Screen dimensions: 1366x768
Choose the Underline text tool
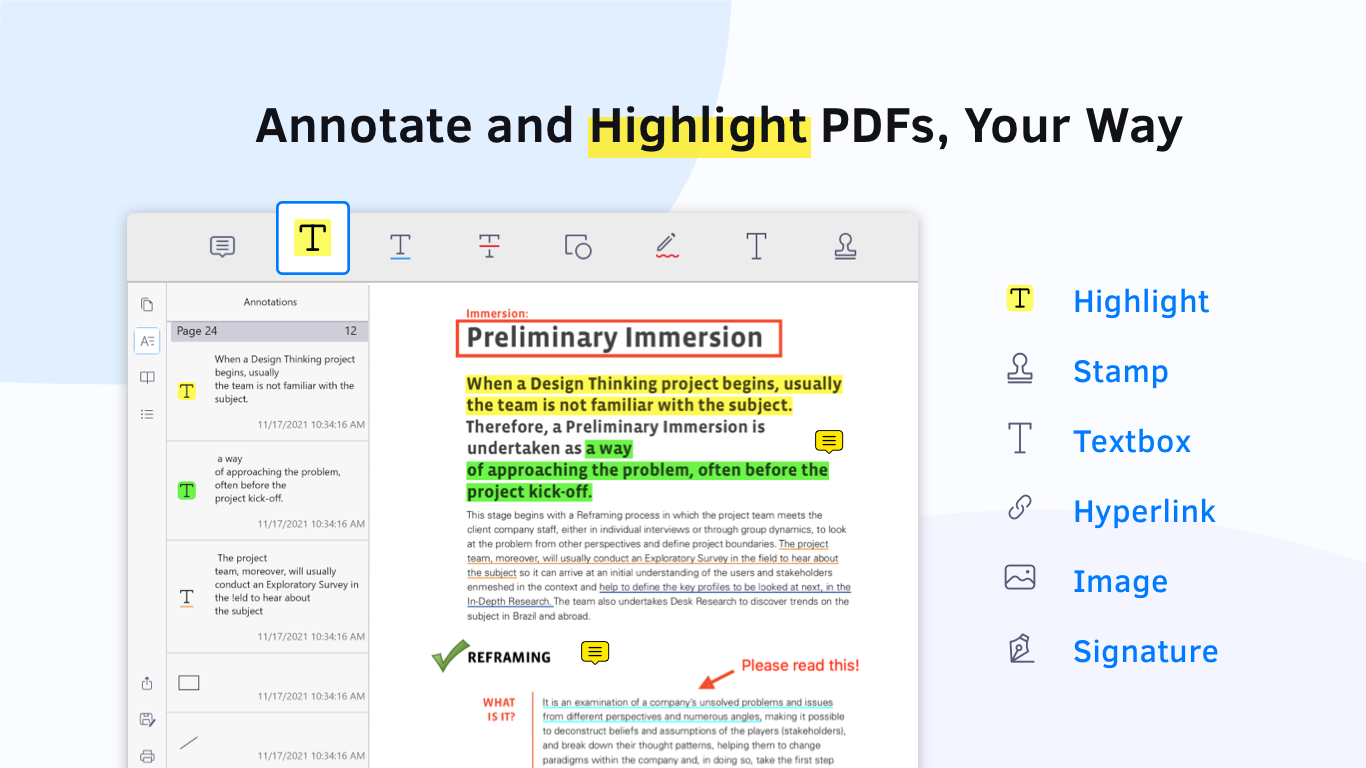(400, 246)
